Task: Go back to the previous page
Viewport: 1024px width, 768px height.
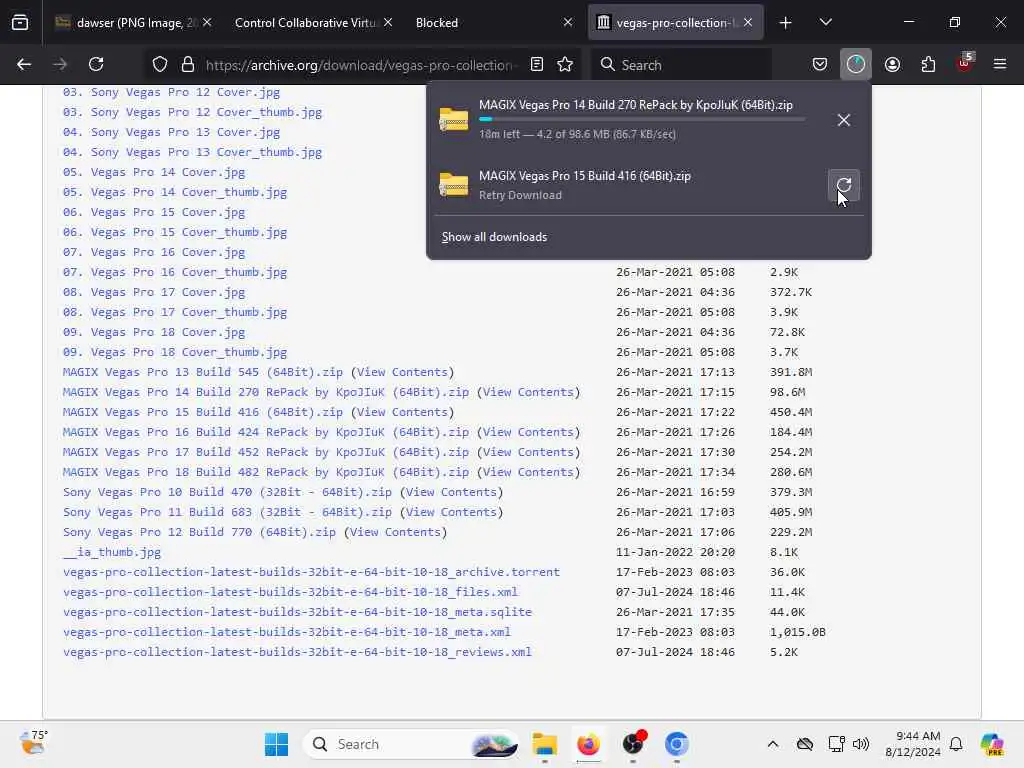Action: (x=24, y=64)
